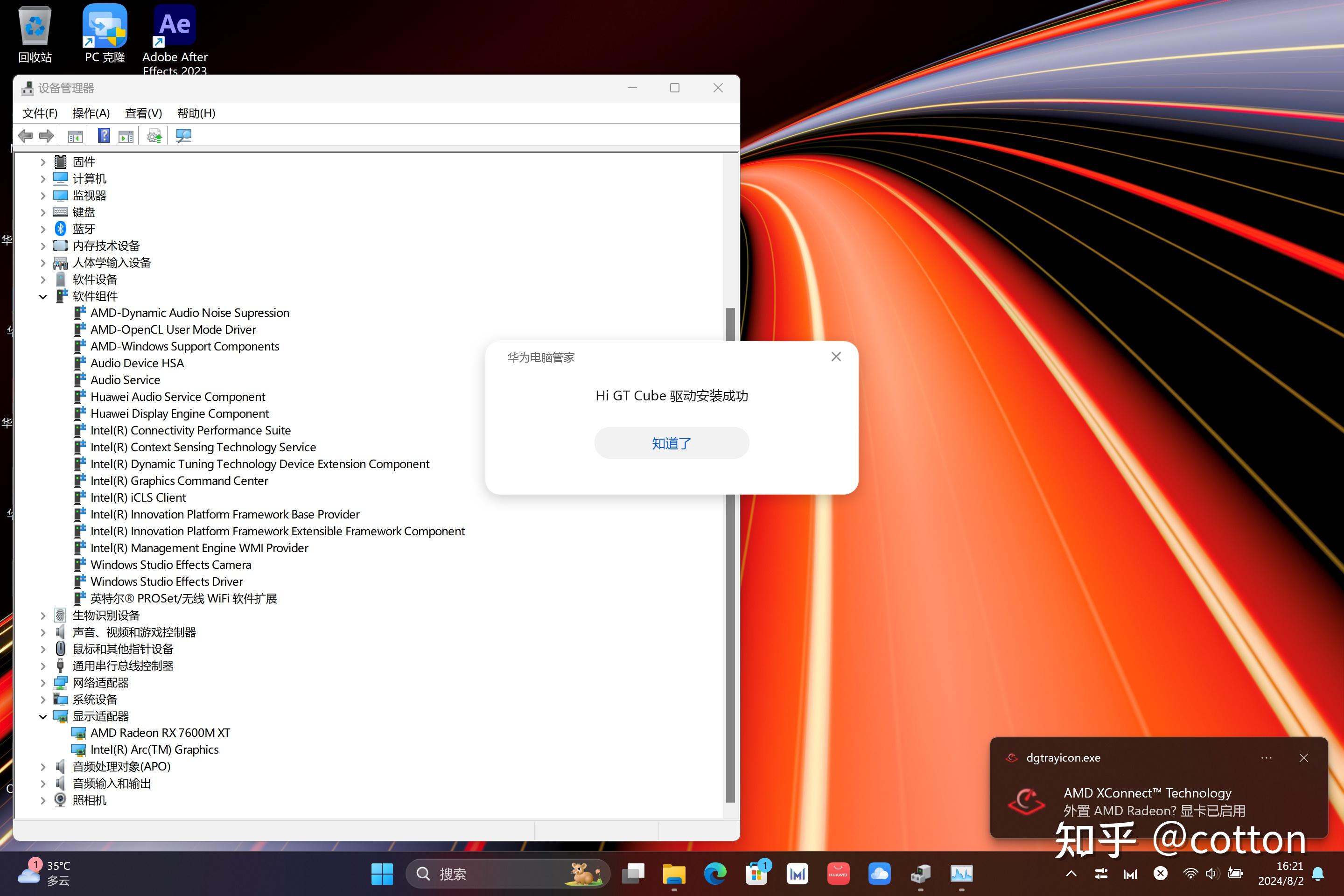Open the 文件(F) menu in Device Manager

tap(40, 113)
